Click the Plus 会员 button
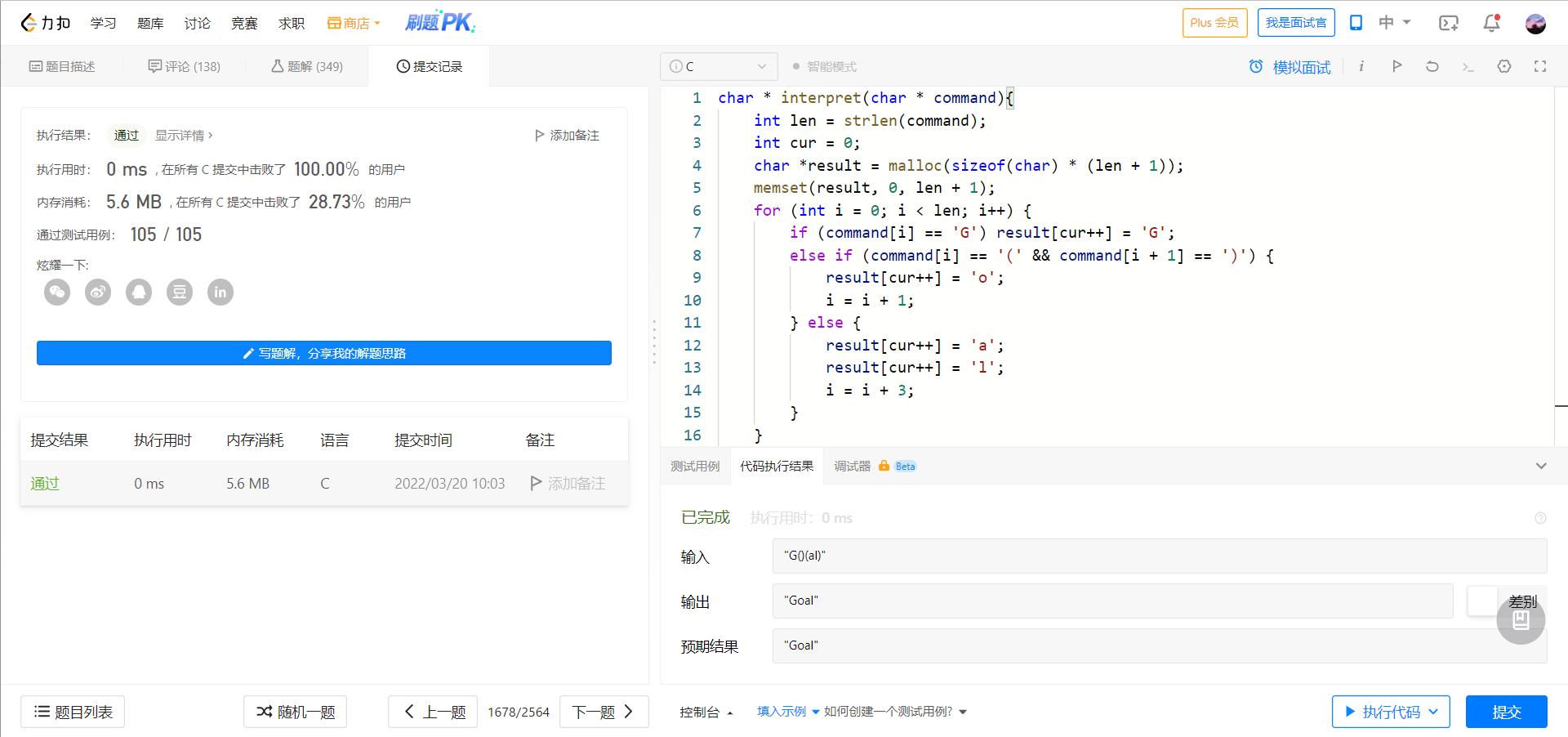Image resolution: width=1568 pixels, height=737 pixels. tap(1214, 23)
